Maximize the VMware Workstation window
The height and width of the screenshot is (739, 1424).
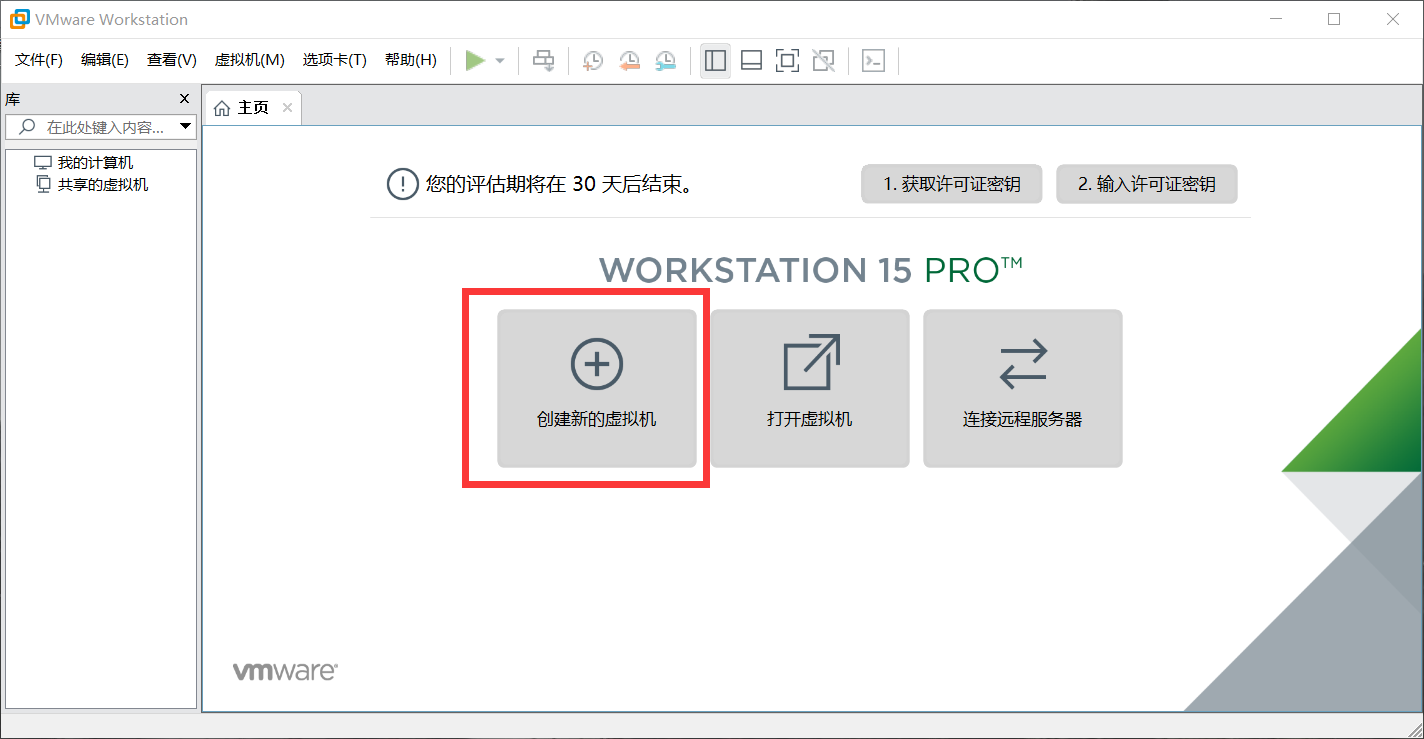point(1334,19)
